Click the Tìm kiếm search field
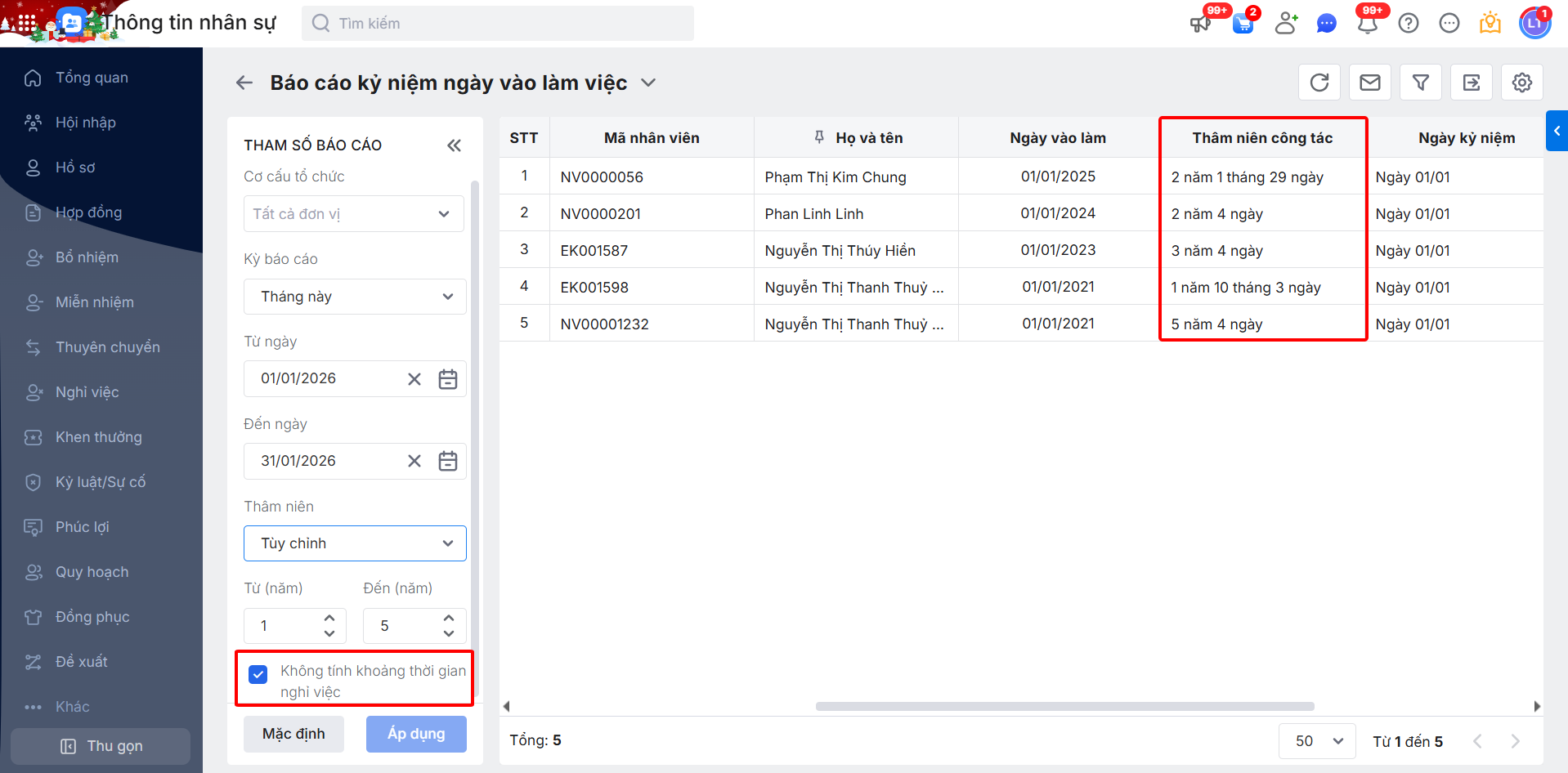 pyautogui.click(x=497, y=24)
